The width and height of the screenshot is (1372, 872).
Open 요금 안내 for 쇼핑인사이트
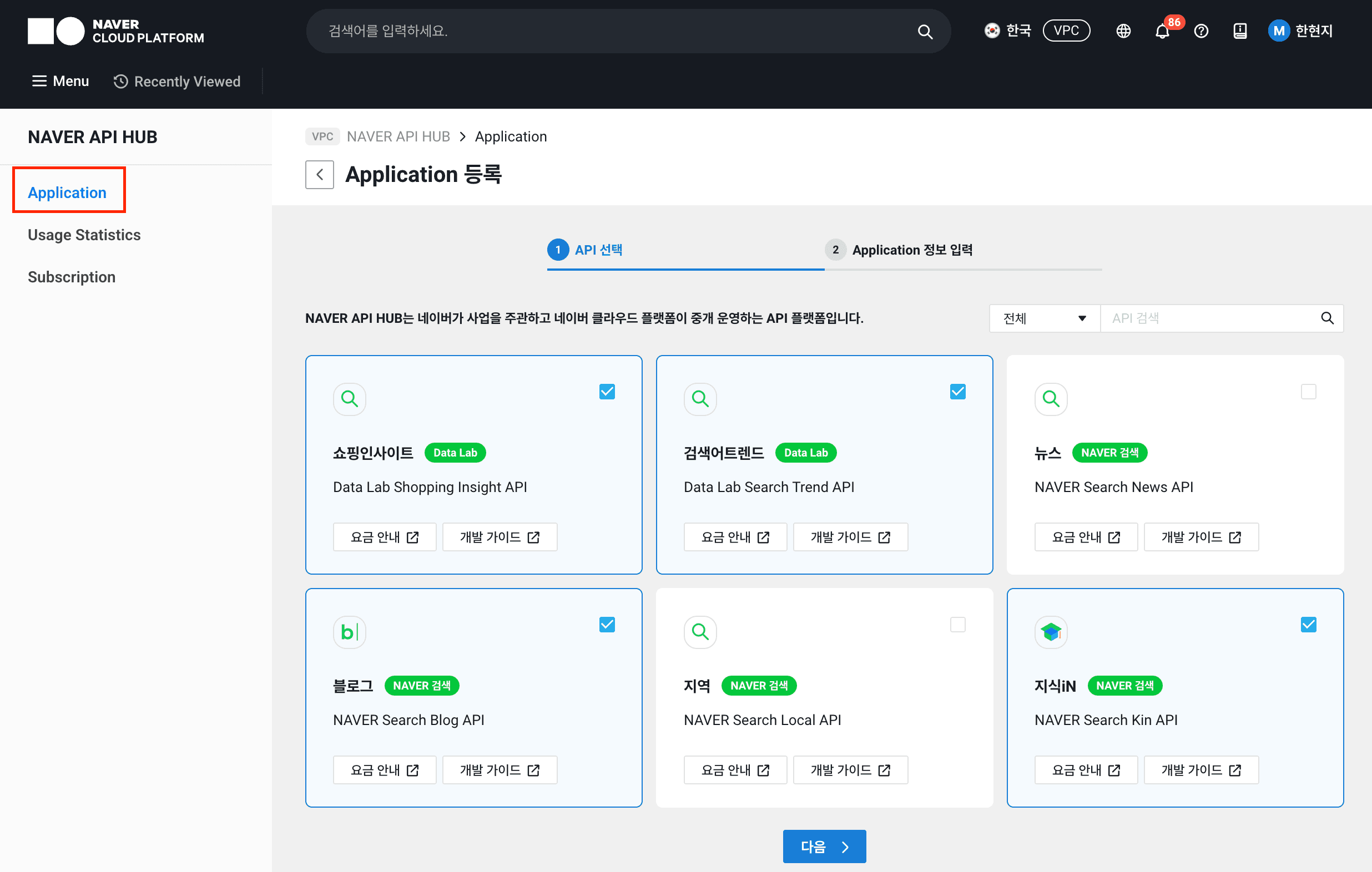[385, 537]
